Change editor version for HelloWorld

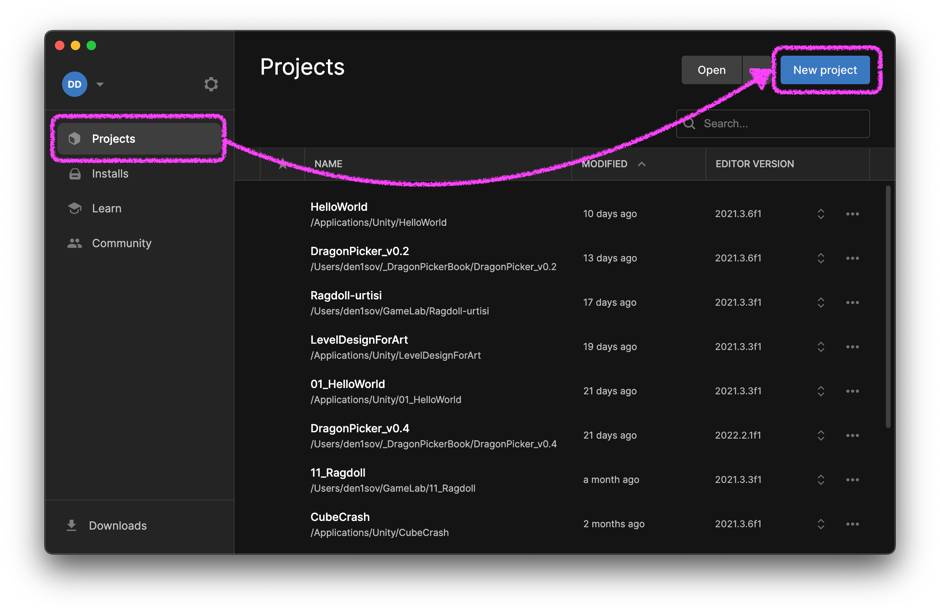coord(821,214)
